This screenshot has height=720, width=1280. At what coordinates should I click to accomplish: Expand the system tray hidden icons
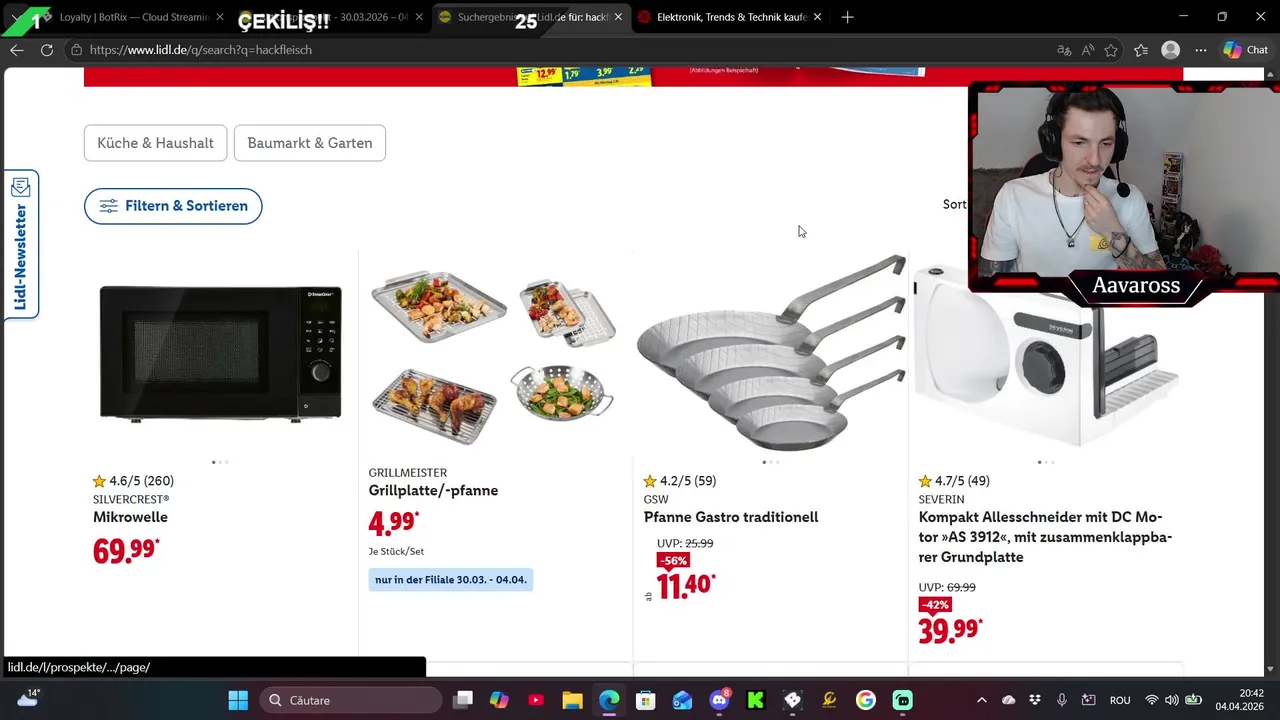pyautogui.click(x=981, y=700)
